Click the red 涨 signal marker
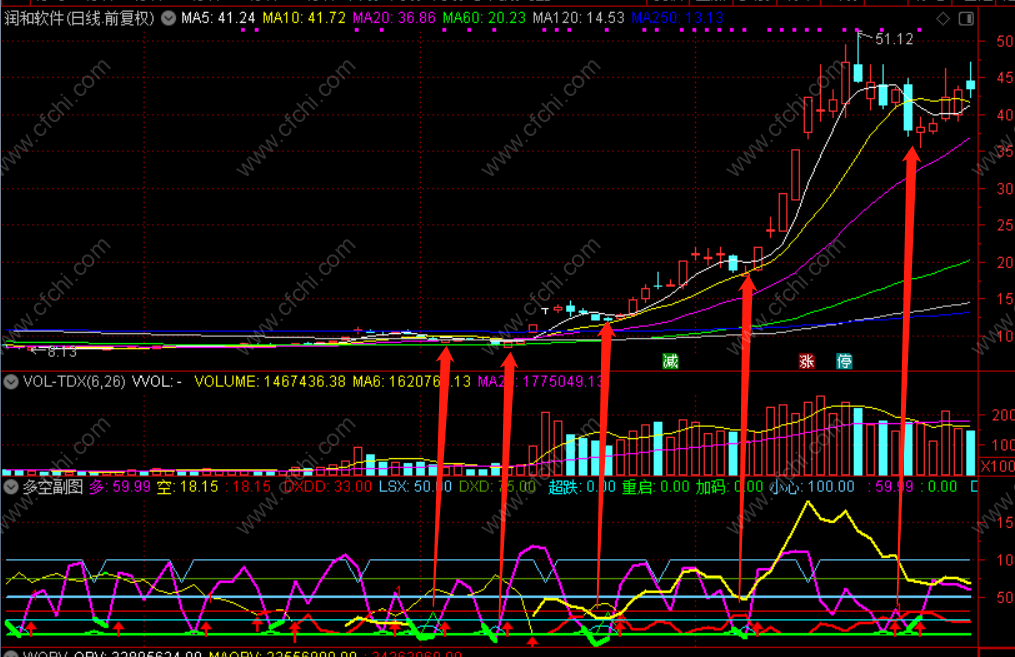Image resolution: width=1015 pixels, height=657 pixels. tap(807, 361)
